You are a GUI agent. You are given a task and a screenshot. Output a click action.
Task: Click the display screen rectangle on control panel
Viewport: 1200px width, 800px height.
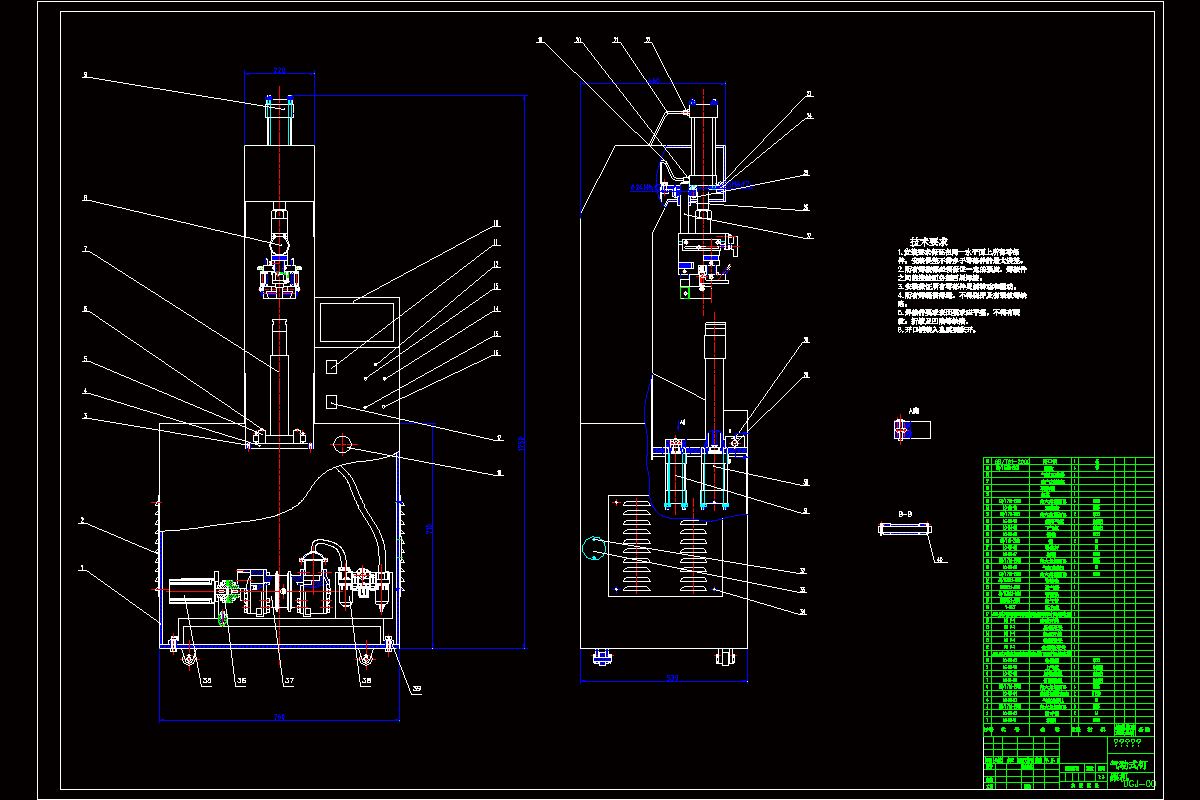(x=355, y=323)
